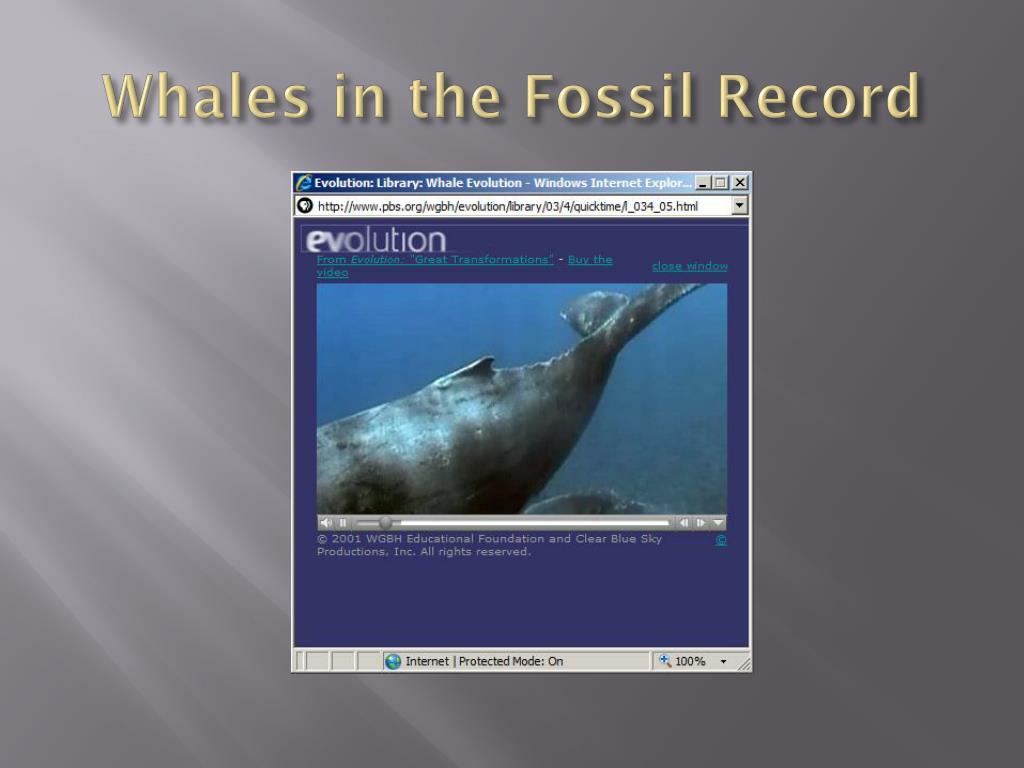Step forward one frame in video

[701, 523]
